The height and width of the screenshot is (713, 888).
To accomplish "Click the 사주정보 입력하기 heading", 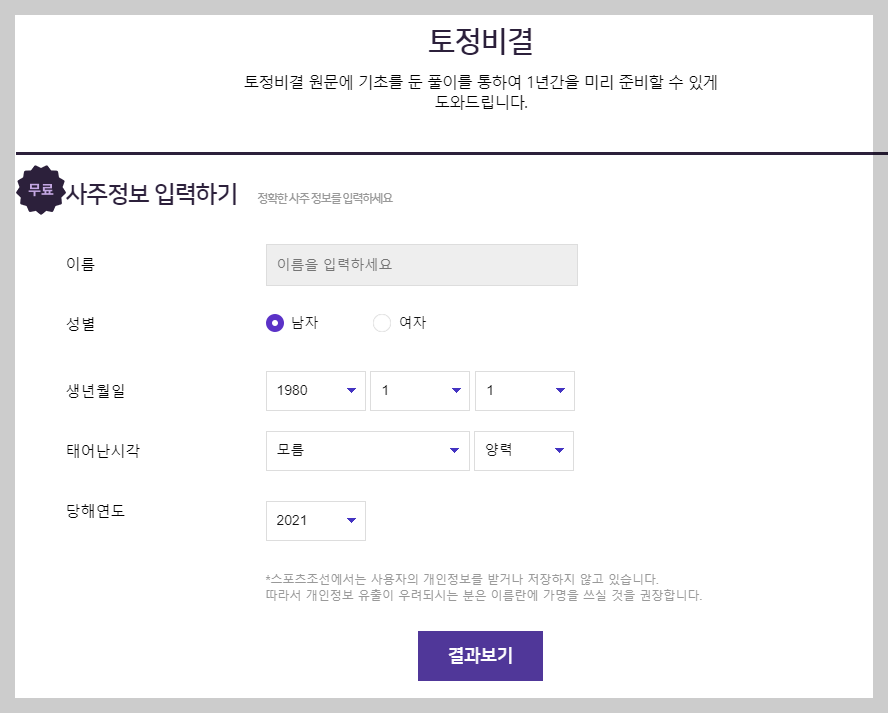I will tap(152, 194).
